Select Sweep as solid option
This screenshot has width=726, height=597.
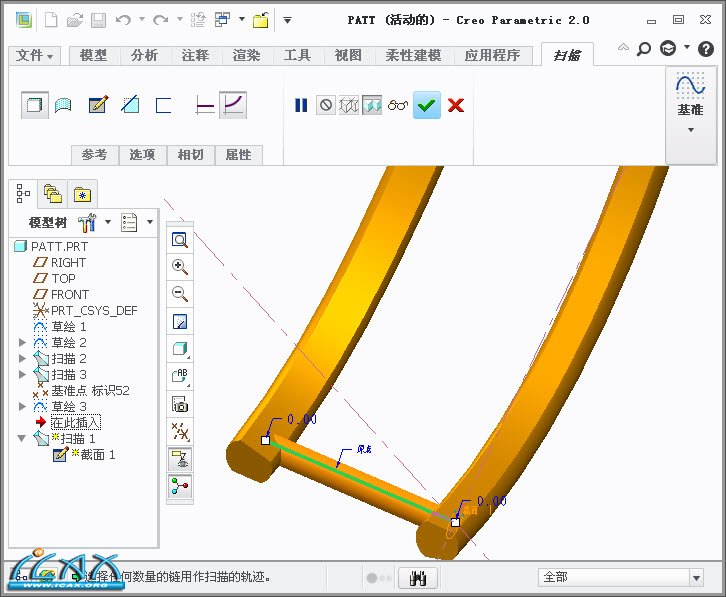click(x=35, y=105)
